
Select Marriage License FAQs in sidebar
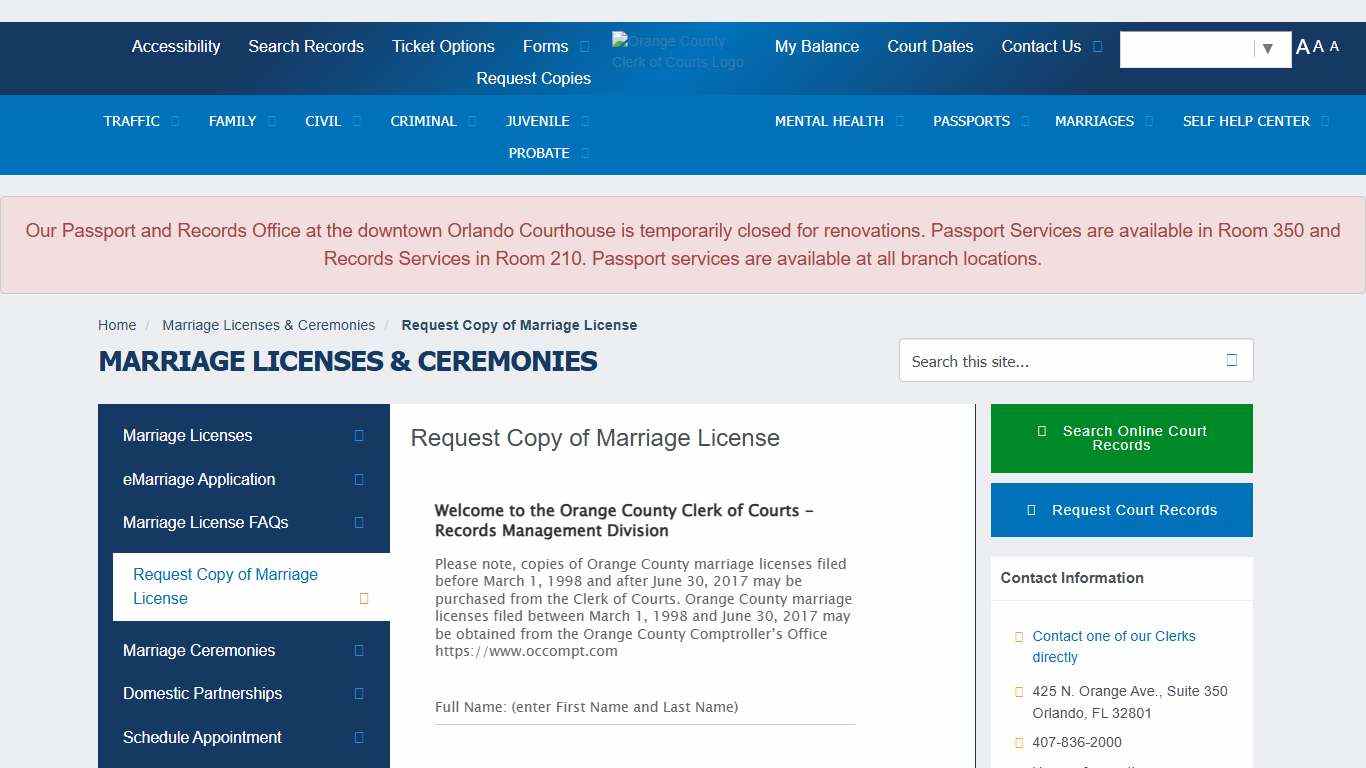pos(206,523)
